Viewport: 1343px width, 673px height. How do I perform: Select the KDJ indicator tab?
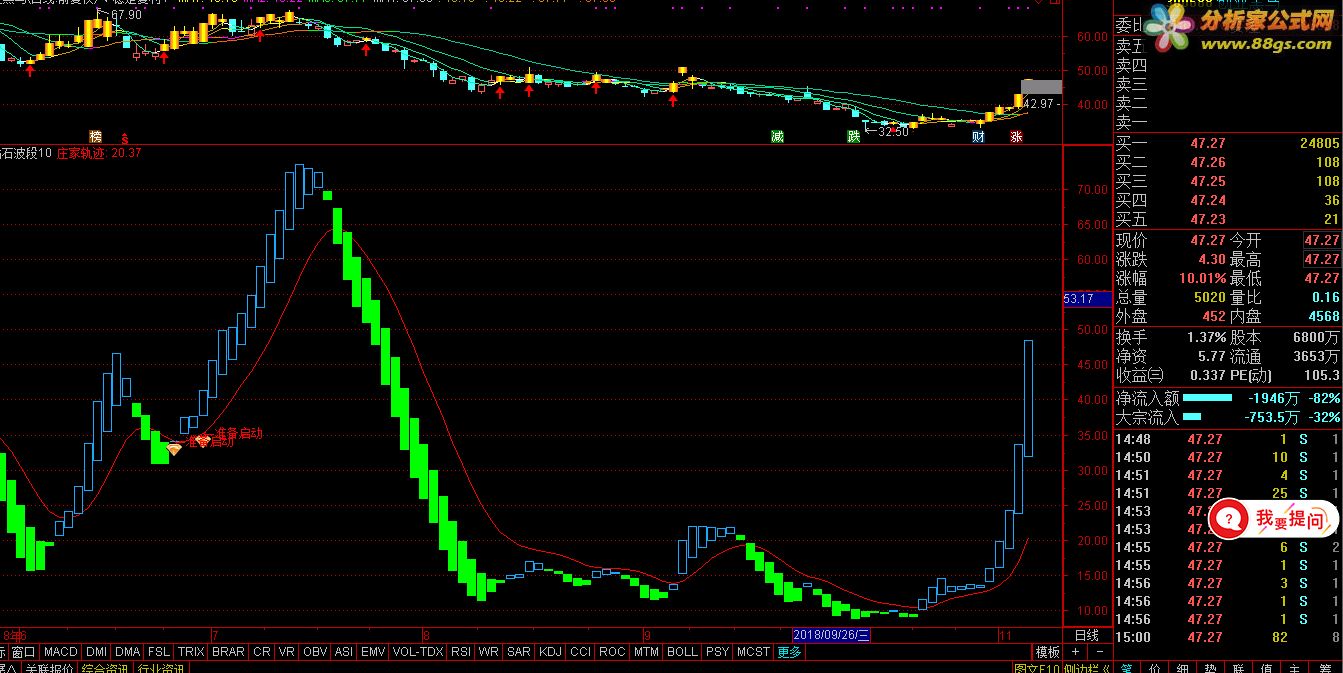click(550, 651)
